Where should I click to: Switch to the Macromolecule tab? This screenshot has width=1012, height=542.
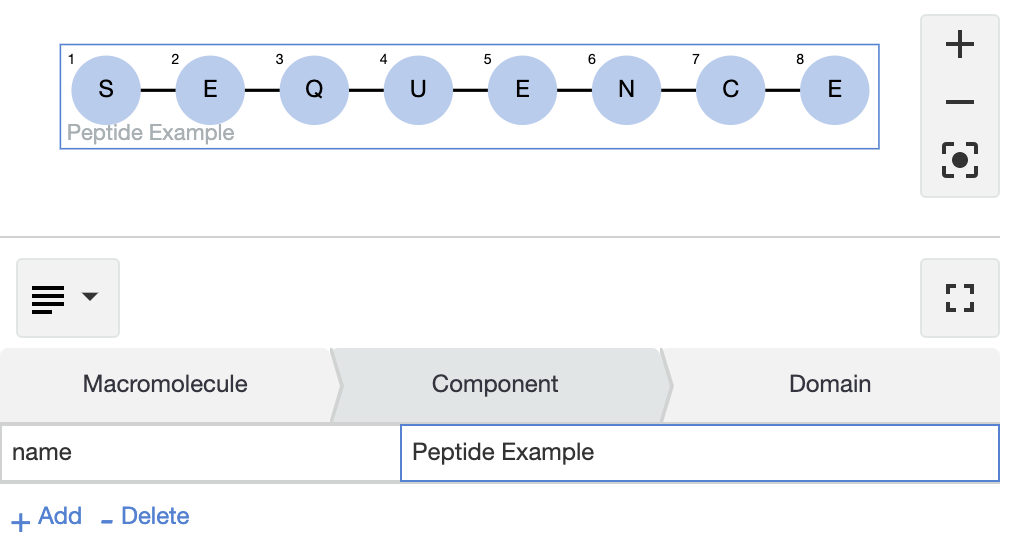(165, 384)
